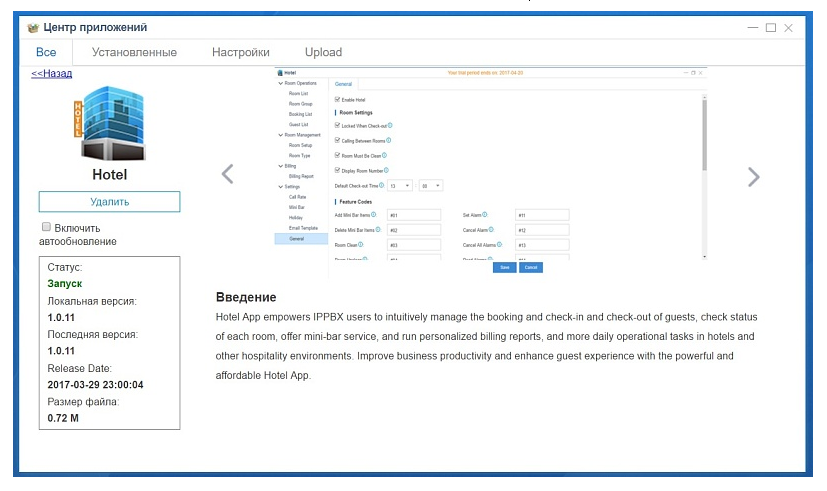The image size is (827, 491).
Task: Toggle the Room Must Be Clean checkbox
Action: click(x=337, y=156)
